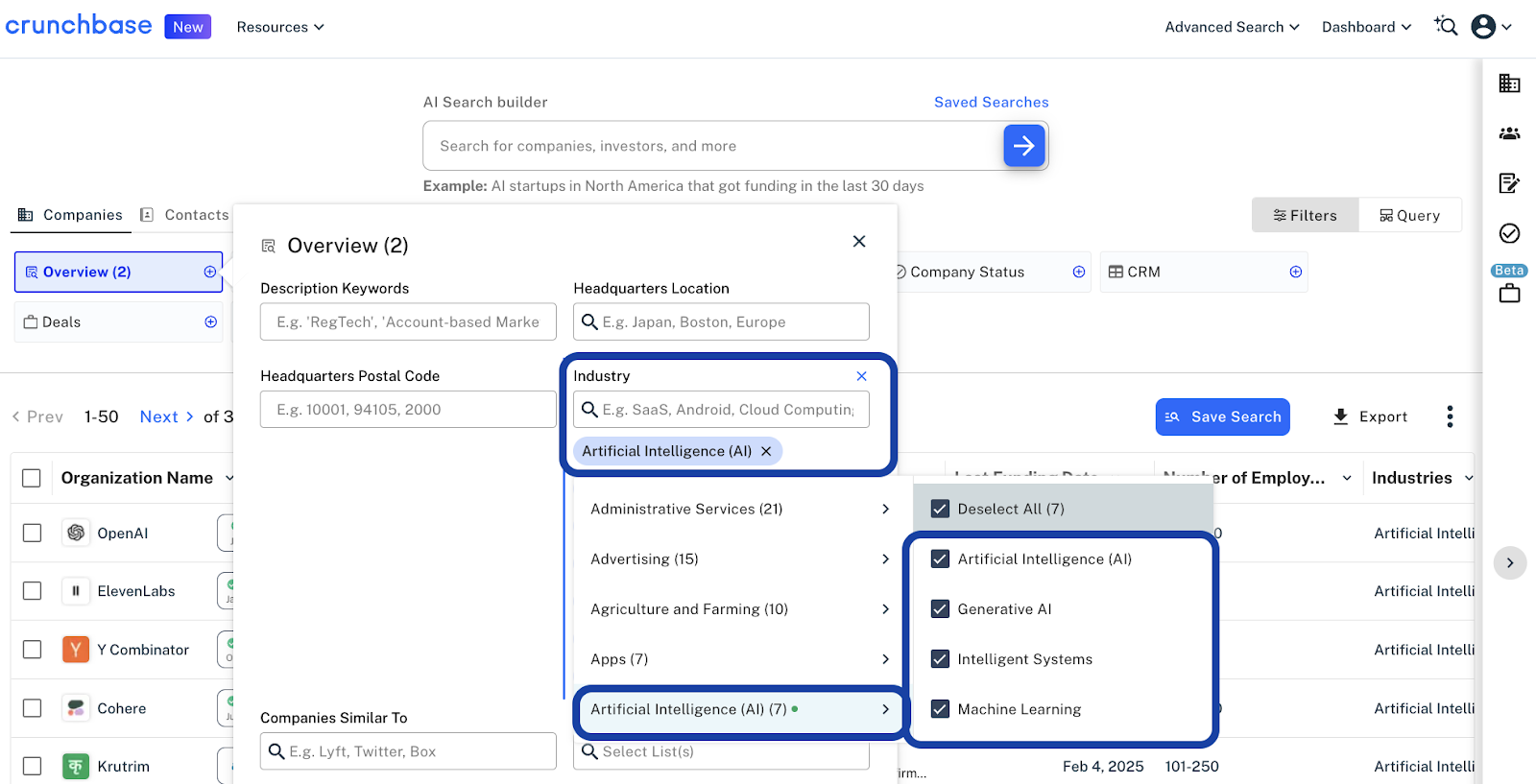Click the Krutrim logo
This screenshot has height=784, width=1536.
[76, 766]
